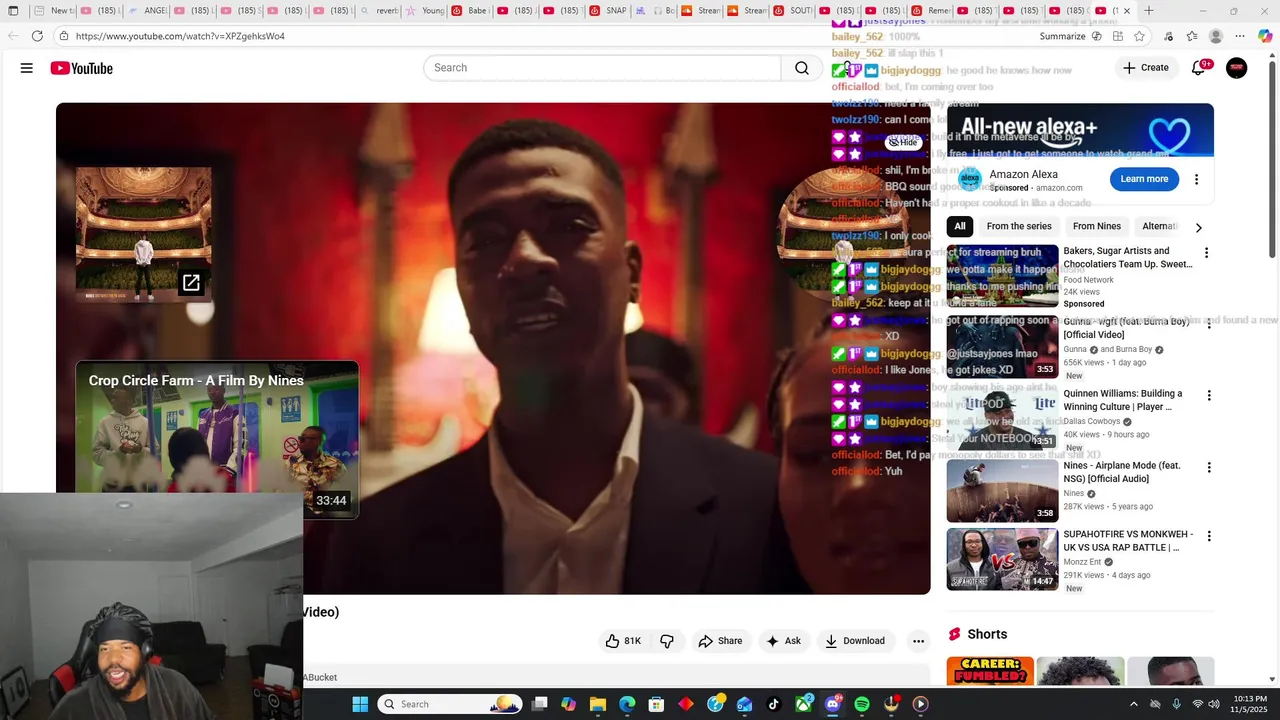
Task: Open options for Supahotfire vs Monkweh video
Action: [1208, 536]
